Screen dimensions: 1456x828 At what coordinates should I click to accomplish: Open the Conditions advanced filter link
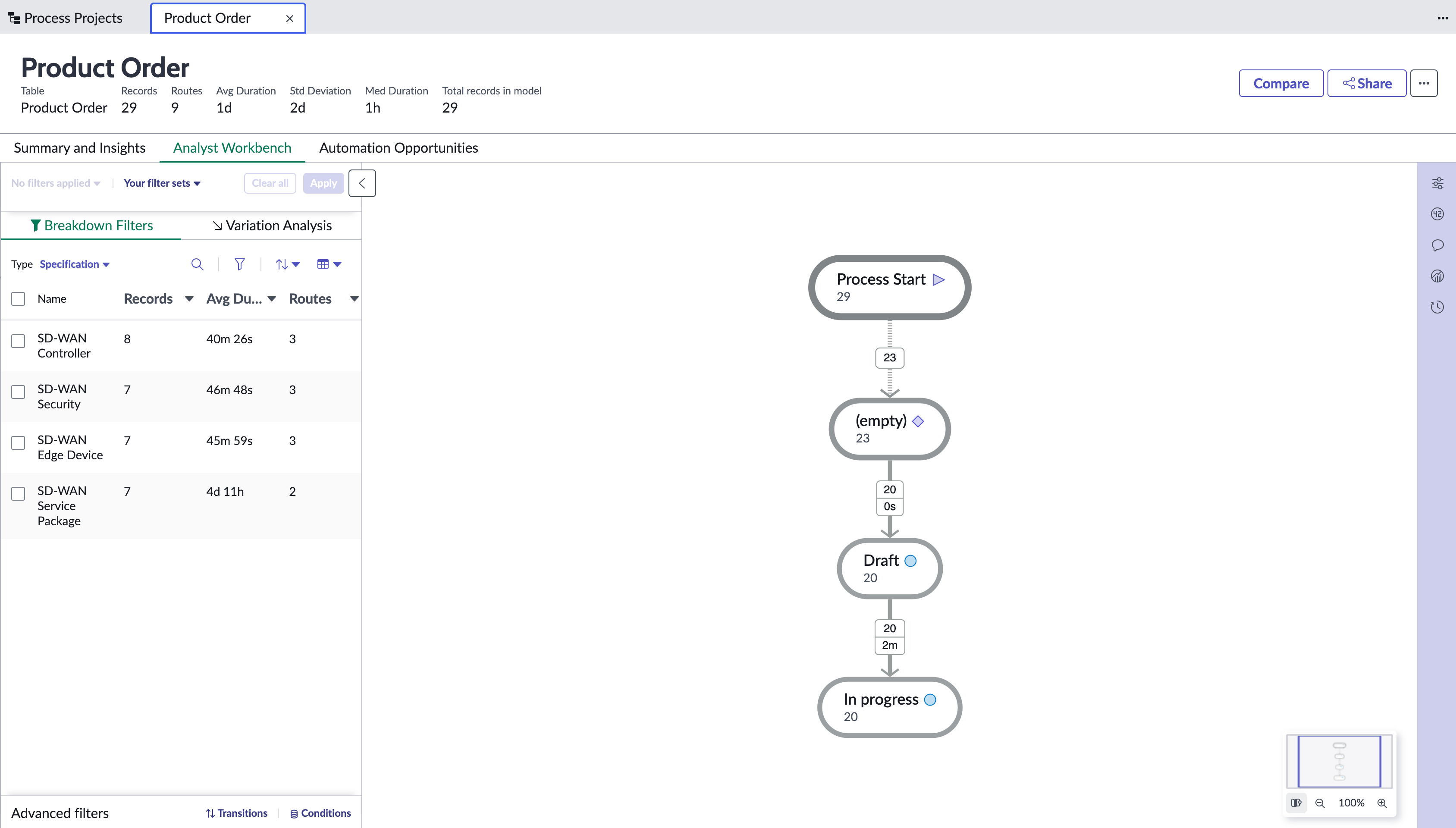pos(320,813)
